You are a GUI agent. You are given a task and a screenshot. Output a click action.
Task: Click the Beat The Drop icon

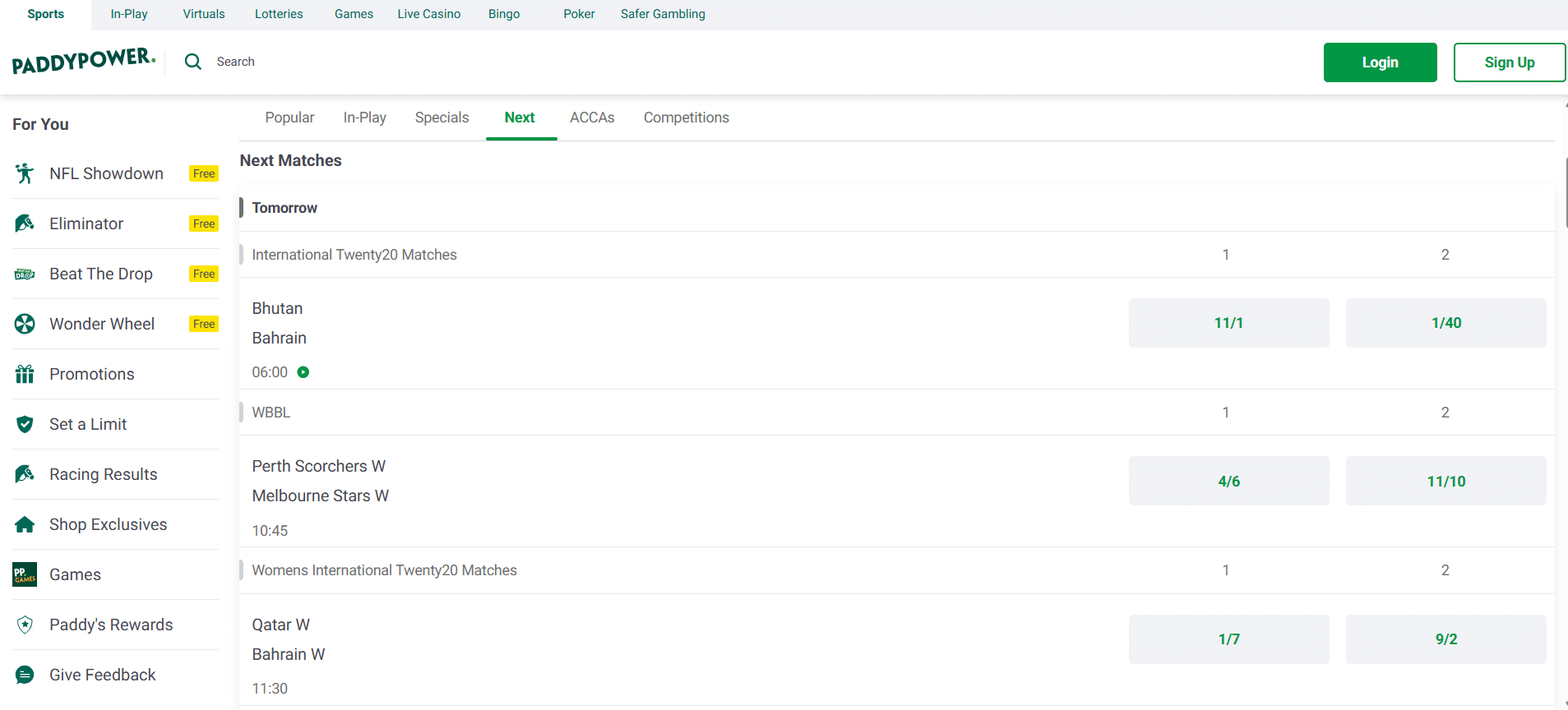25,274
